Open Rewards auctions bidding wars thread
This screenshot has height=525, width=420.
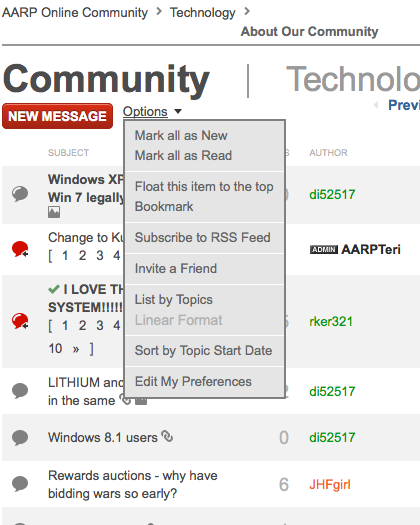133,484
